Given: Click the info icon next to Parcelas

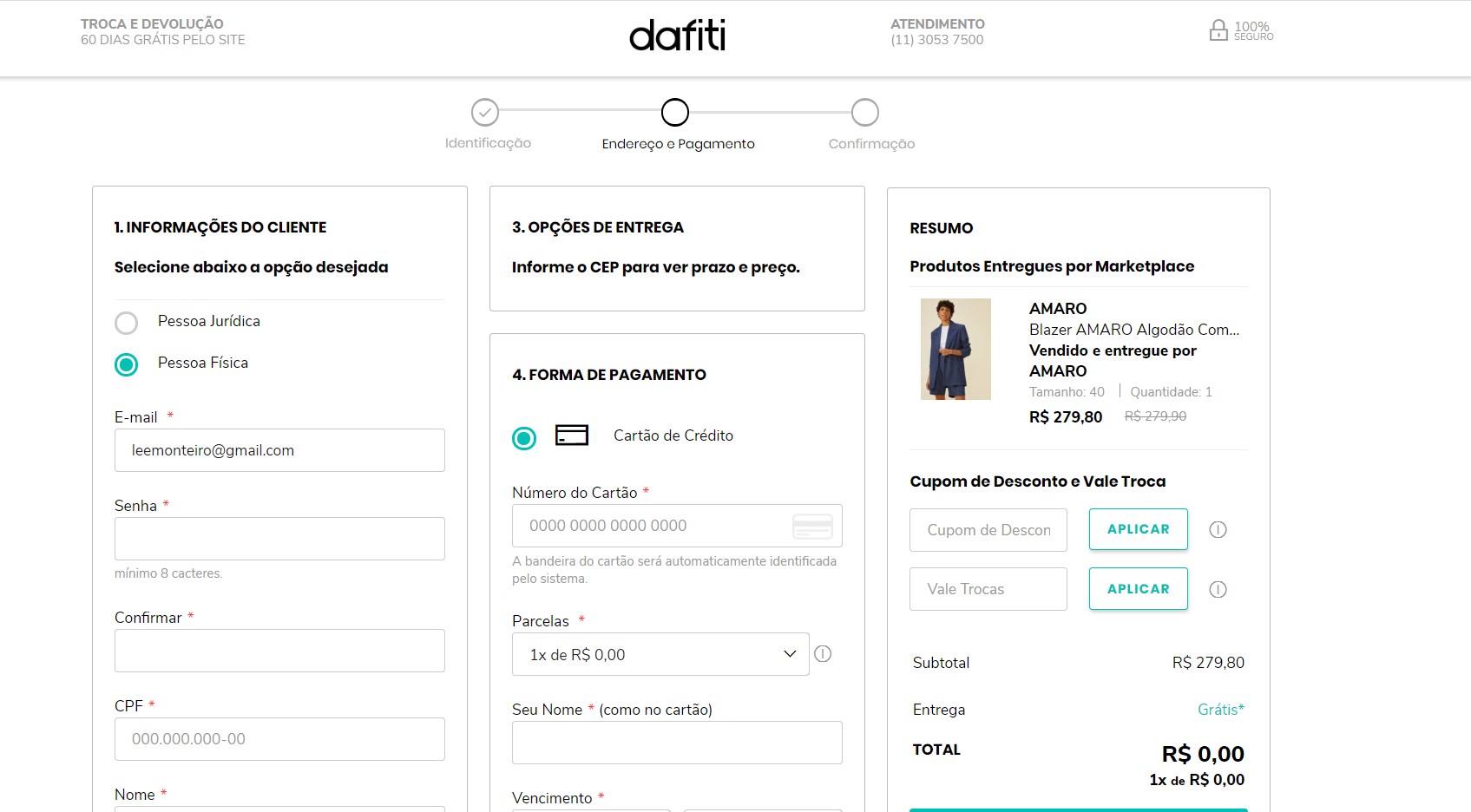Looking at the screenshot, I should tap(823, 654).
